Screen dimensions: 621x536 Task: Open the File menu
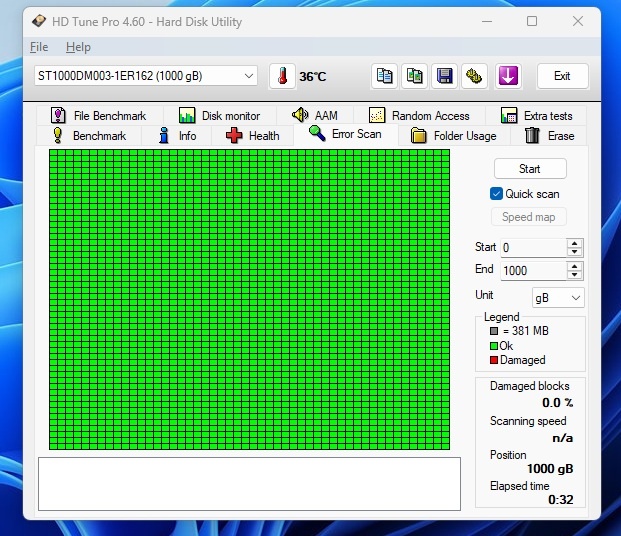point(39,47)
